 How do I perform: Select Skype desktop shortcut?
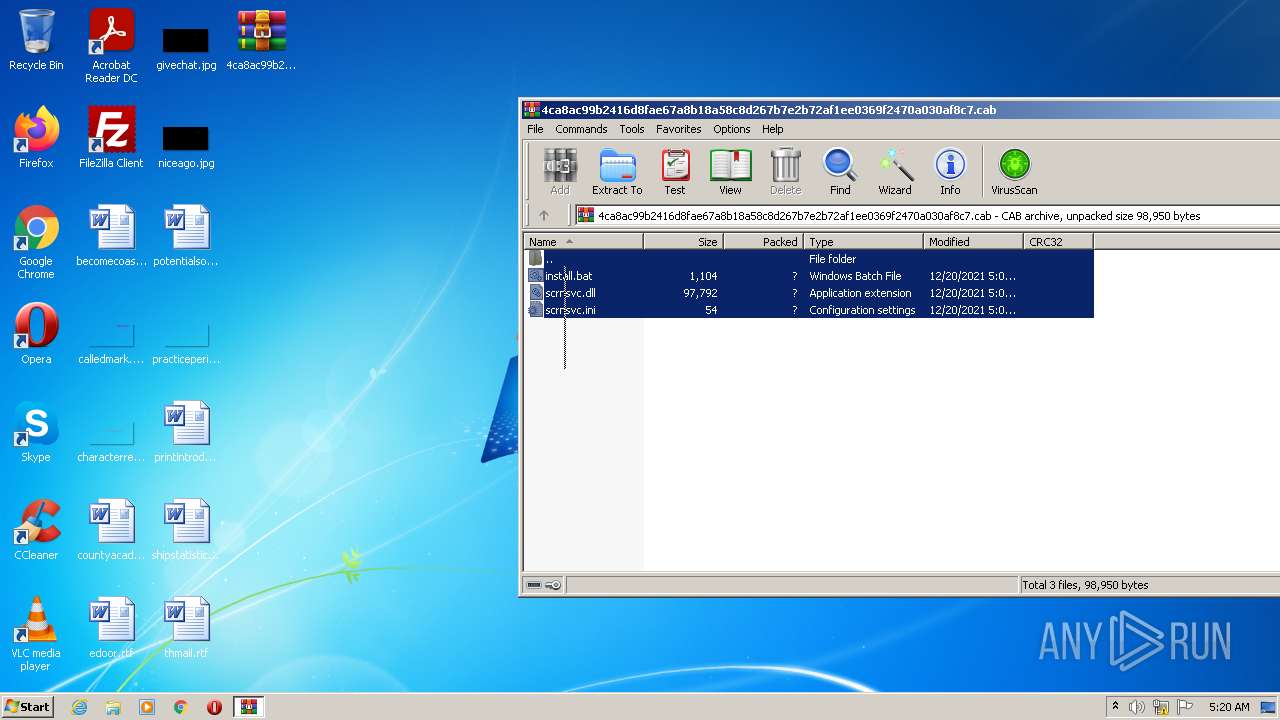coord(36,432)
